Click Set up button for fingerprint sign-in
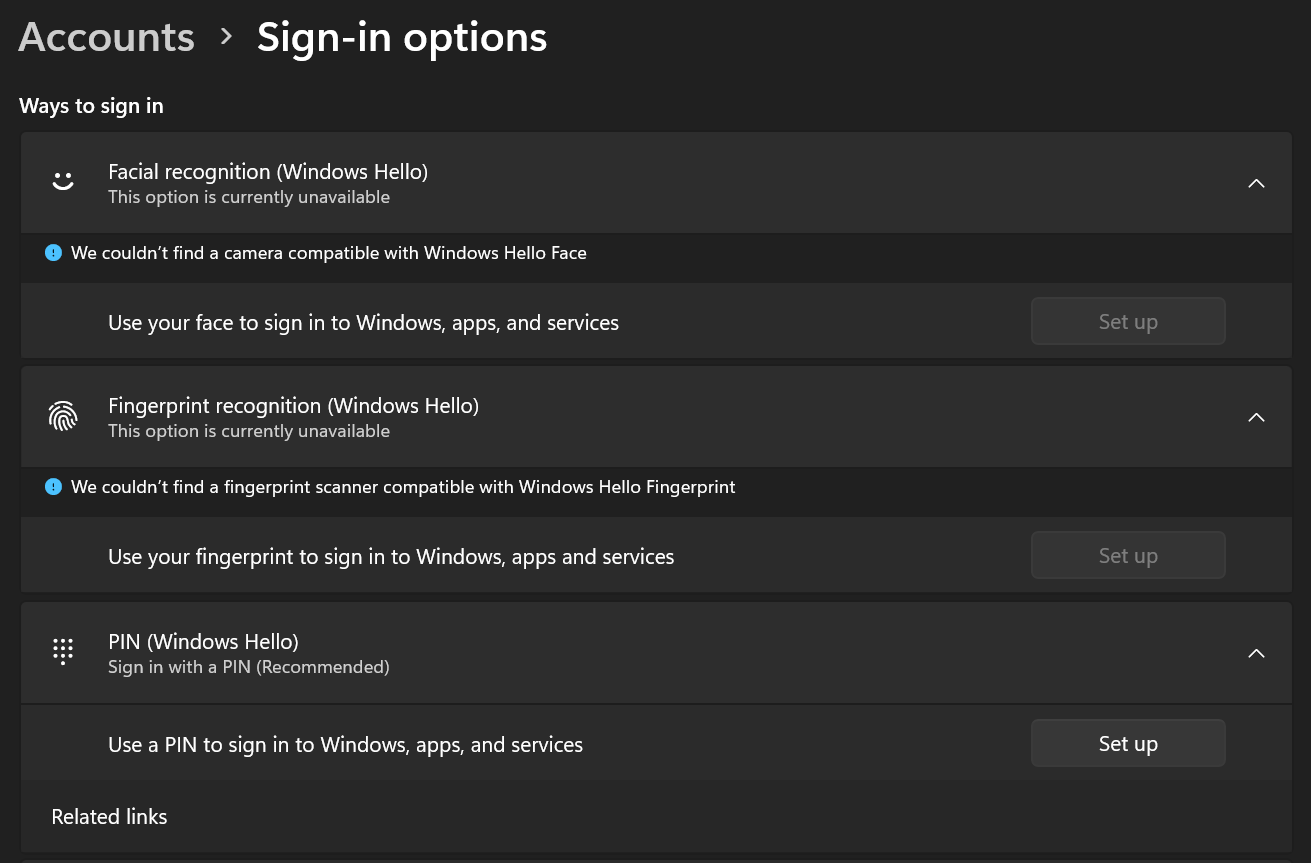This screenshot has height=863, width=1311. point(1127,556)
